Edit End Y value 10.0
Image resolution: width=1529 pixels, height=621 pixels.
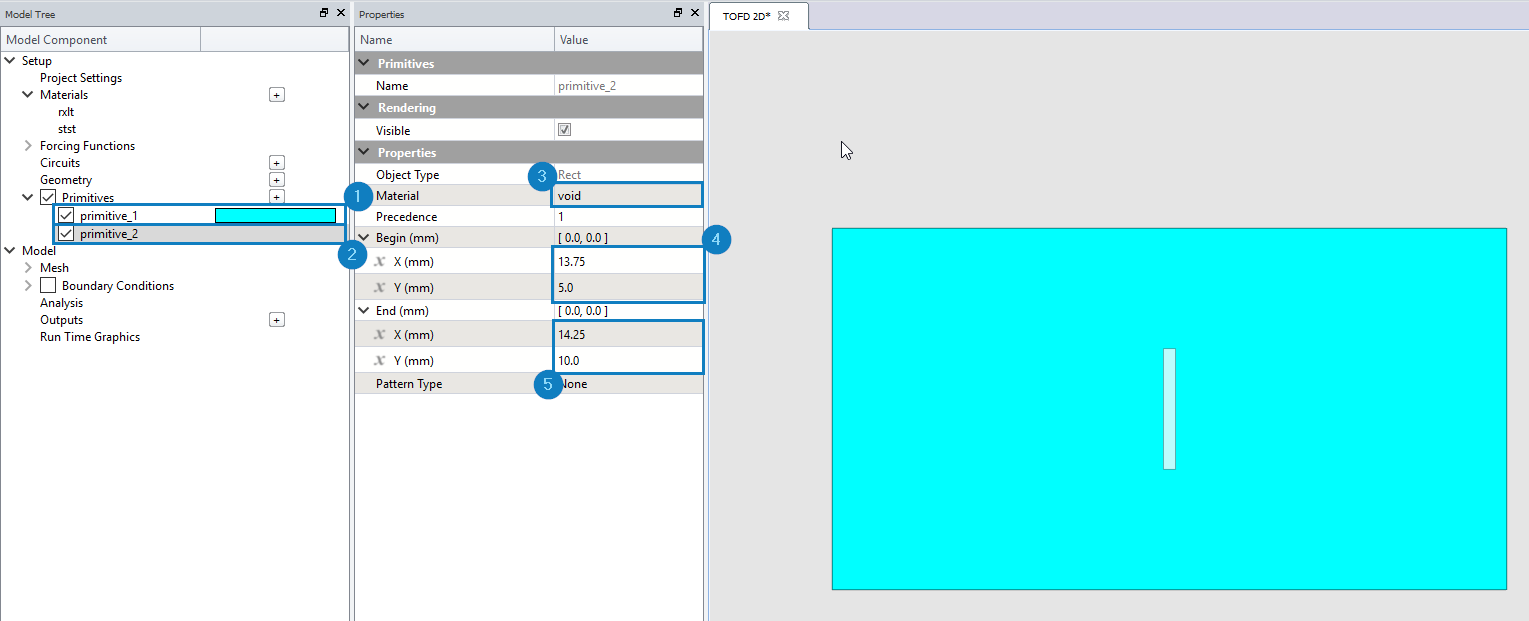pyautogui.click(x=628, y=361)
